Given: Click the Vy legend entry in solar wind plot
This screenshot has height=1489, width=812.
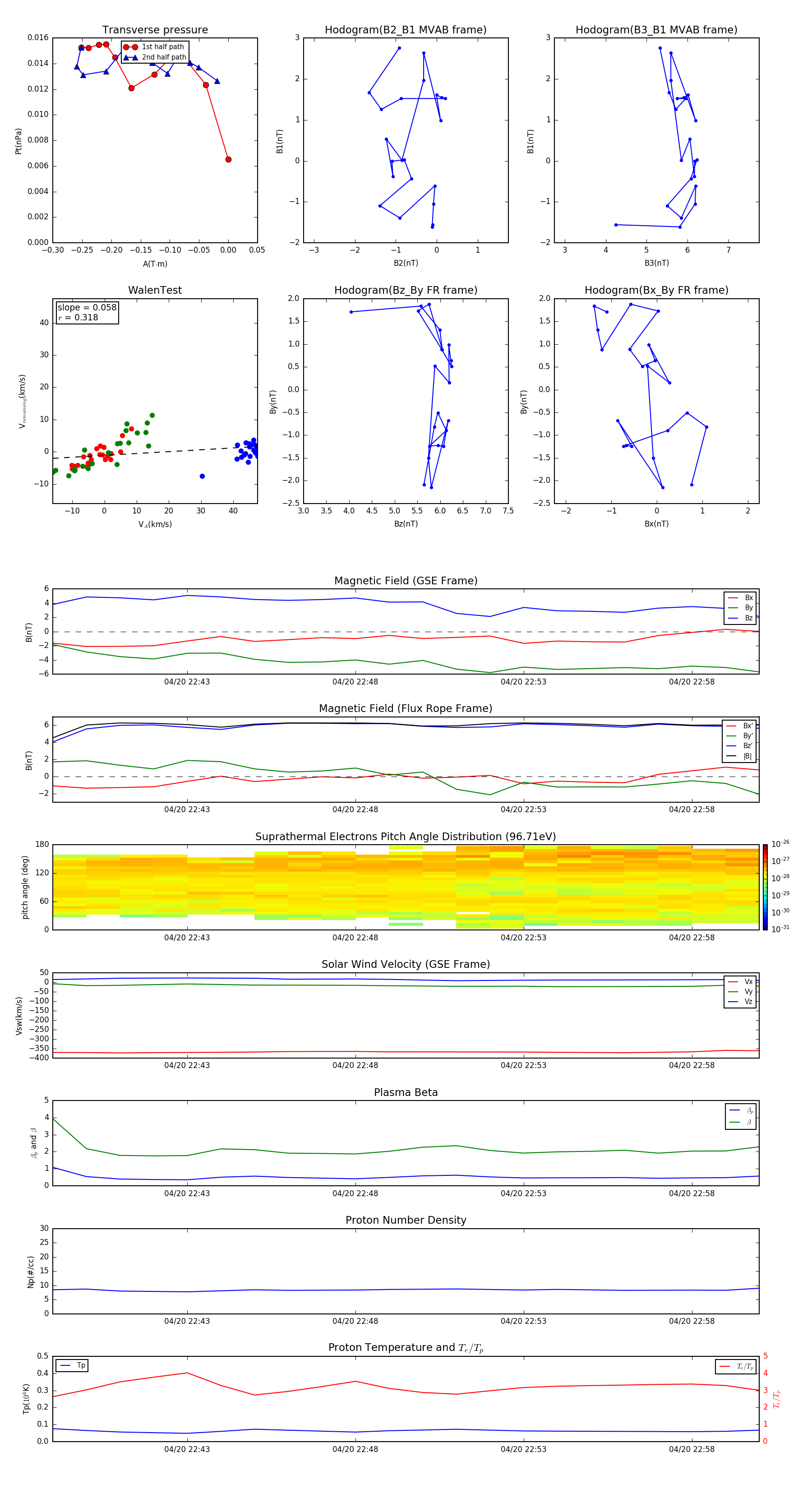Looking at the screenshot, I should tap(740, 991).
